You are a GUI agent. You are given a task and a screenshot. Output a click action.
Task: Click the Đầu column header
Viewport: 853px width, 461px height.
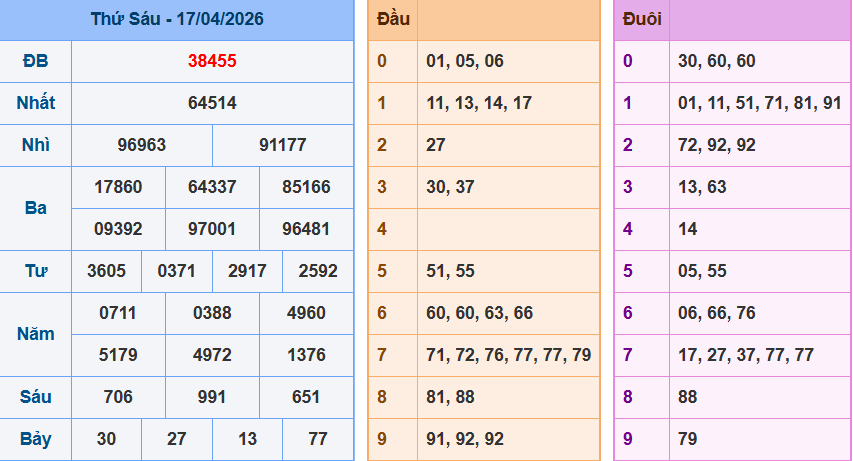tap(392, 20)
